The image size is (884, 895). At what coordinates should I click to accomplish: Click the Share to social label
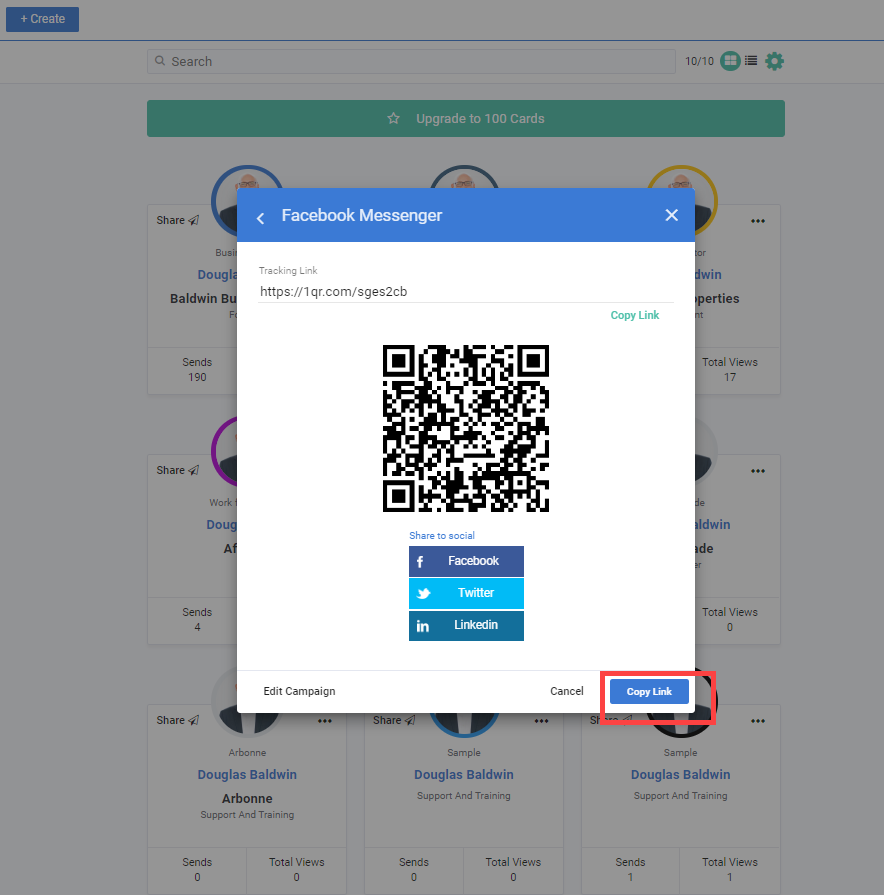[442, 535]
